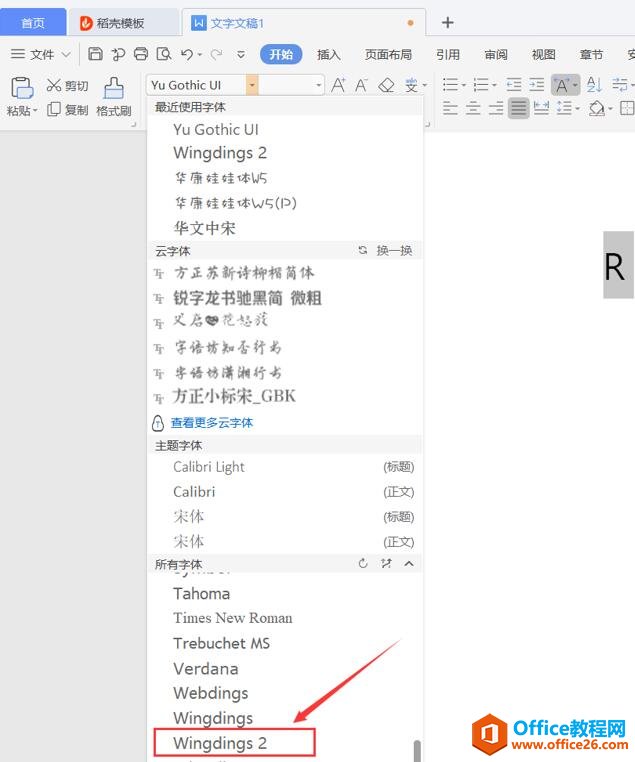Click the line spacing icon
Viewport: 635px width, 762px height.
click(x=564, y=108)
